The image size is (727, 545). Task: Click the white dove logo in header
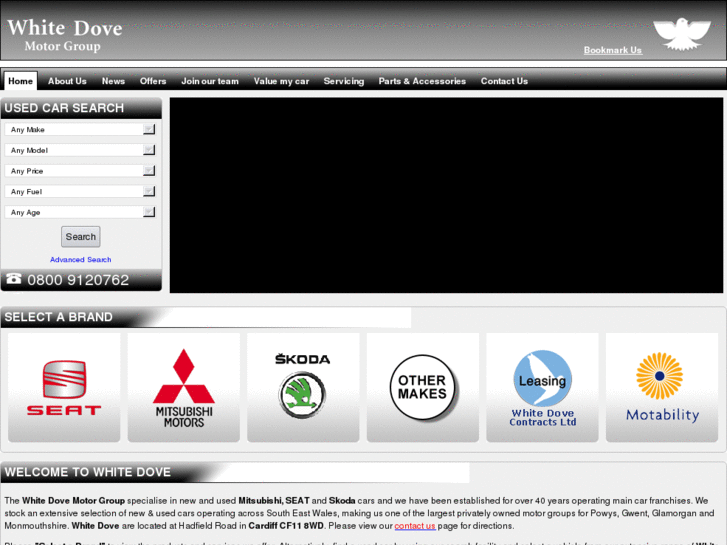pos(682,33)
